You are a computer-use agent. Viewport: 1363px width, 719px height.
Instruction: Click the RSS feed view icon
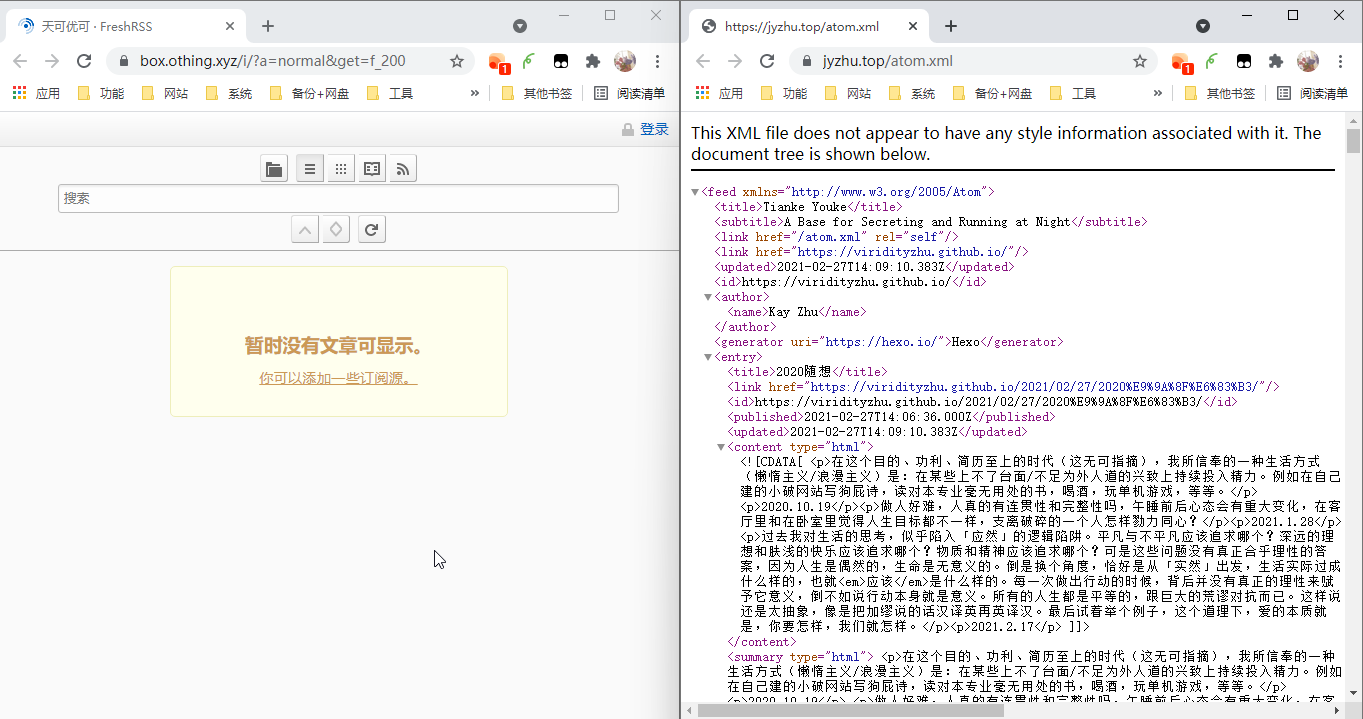(x=402, y=168)
